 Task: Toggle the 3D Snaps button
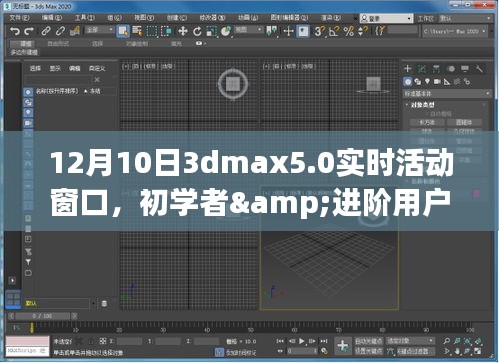318,31
